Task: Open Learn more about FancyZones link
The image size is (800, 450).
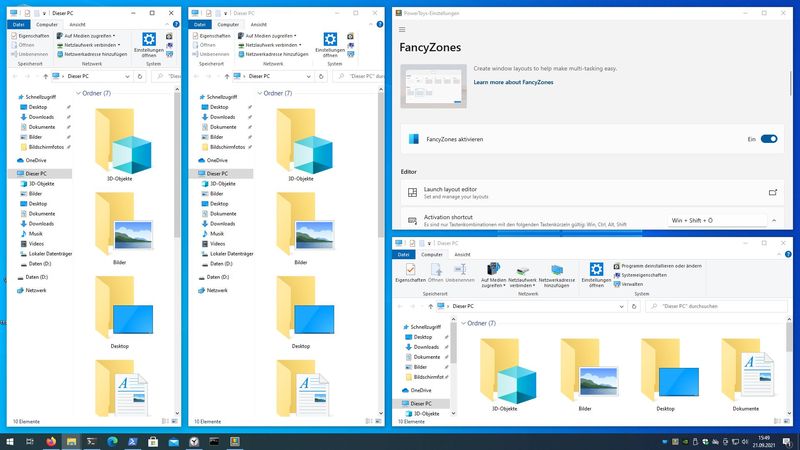Action: (x=513, y=82)
